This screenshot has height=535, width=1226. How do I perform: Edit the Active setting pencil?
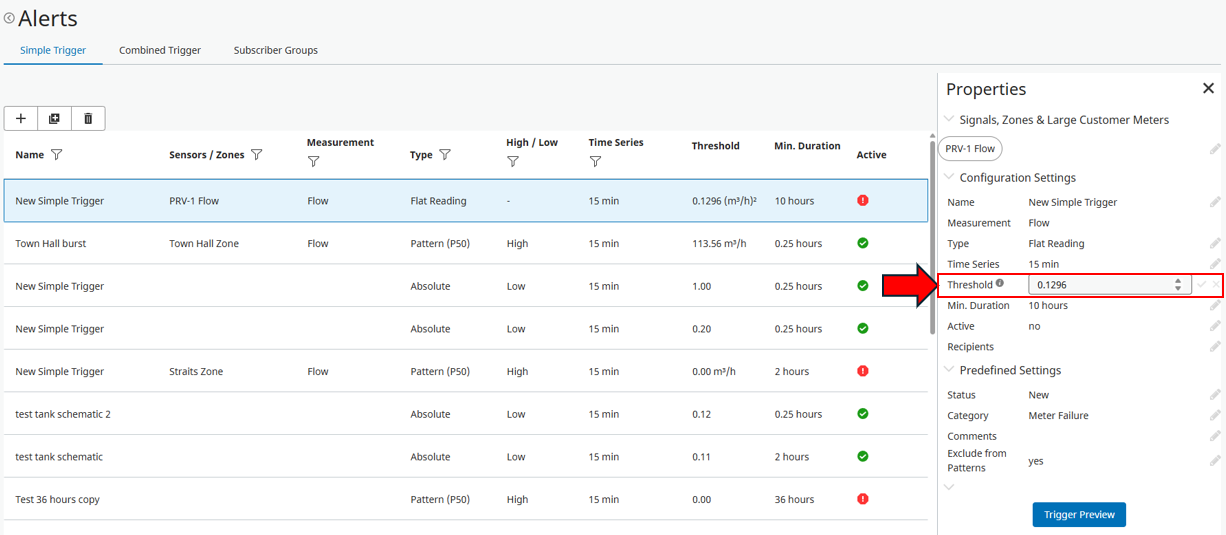click(x=1215, y=327)
